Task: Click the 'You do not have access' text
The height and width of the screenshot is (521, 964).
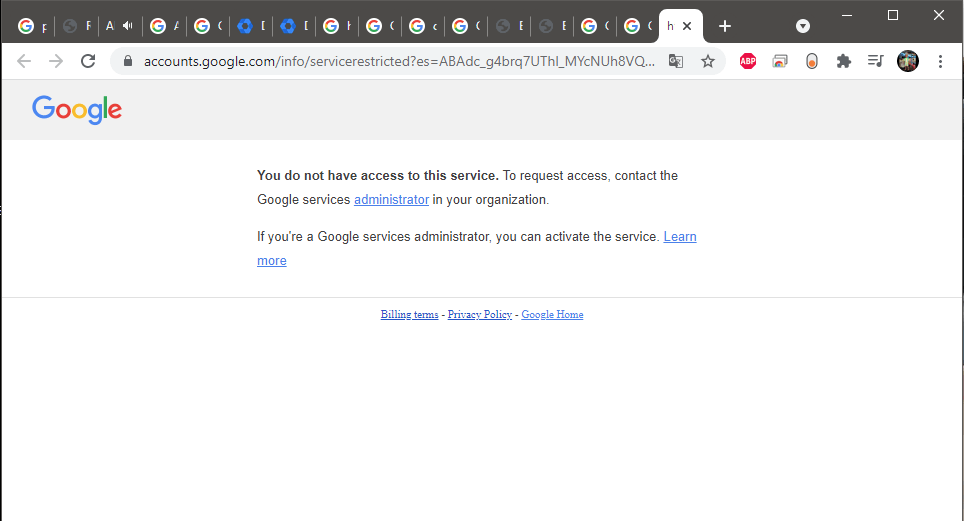Action: tap(377, 175)
